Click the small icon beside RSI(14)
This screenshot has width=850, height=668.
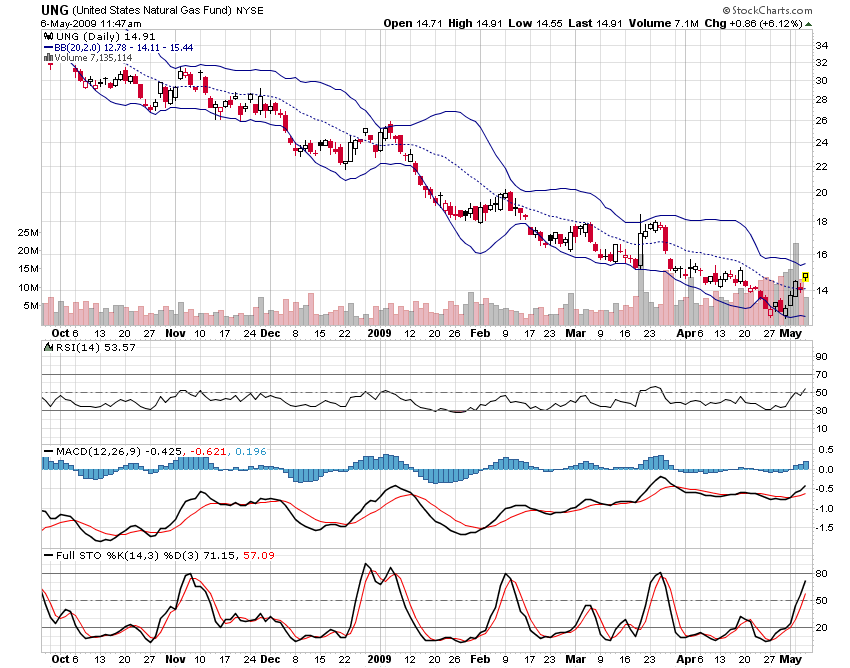(x=48, y=347)
